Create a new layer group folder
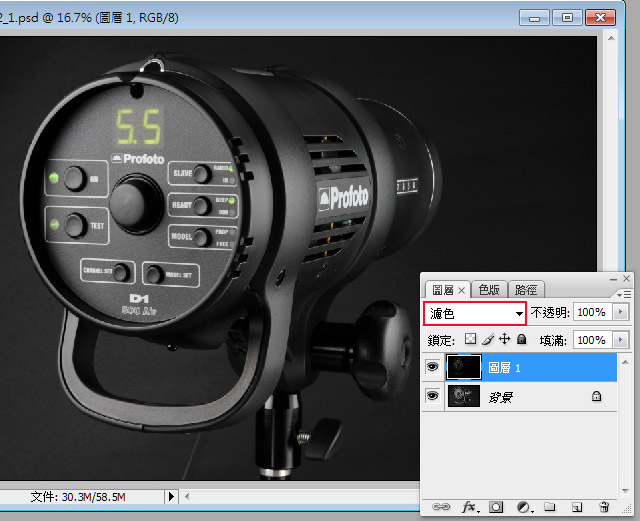This screenshot has width=640, height=521. click(550, 507)
